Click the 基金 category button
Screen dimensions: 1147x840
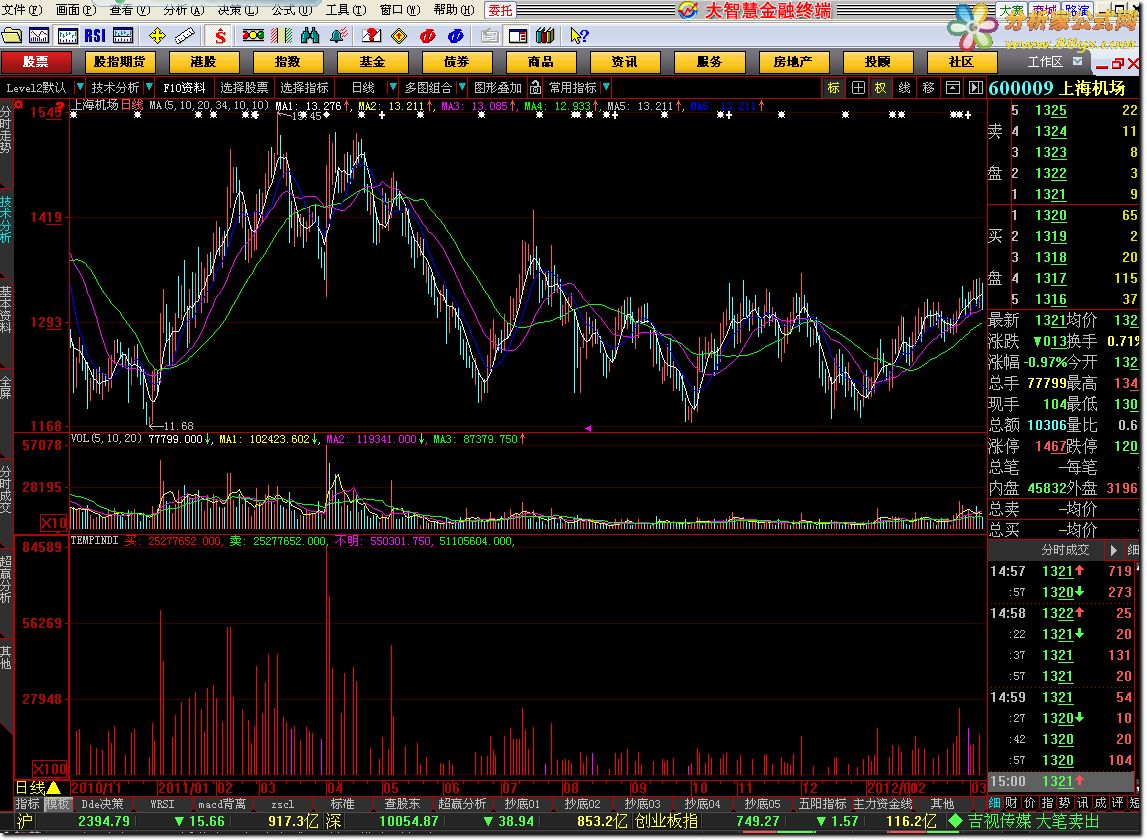(372, 61)
